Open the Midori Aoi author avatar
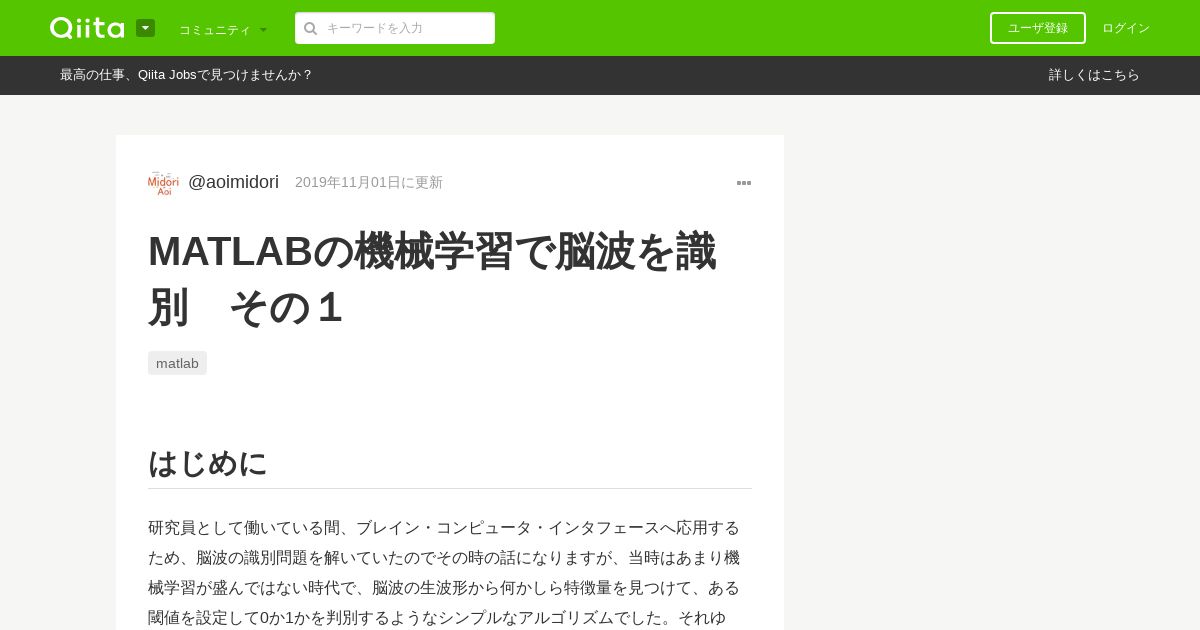 click(x=164, y=182)
